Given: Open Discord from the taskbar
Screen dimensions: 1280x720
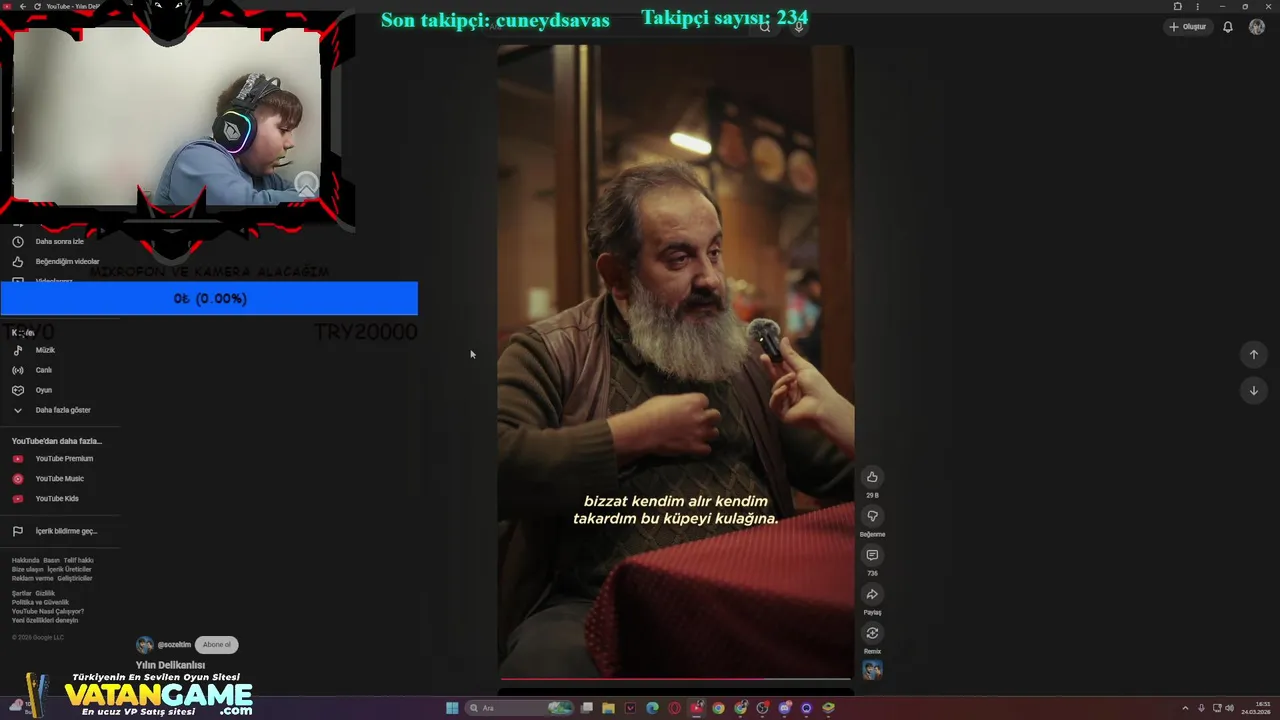Looking at the screenshot, I should pyautogui.click(x=785, y=708).
